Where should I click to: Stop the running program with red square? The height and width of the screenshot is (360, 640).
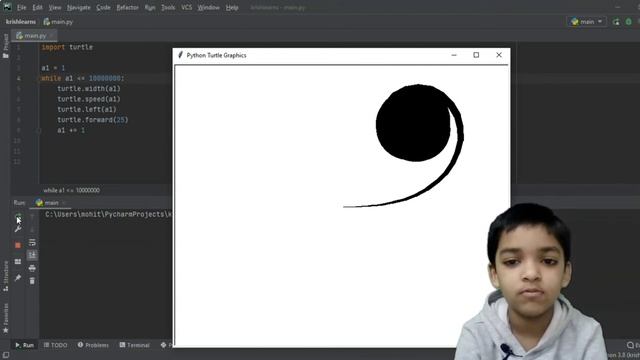(x=18, y=245)
